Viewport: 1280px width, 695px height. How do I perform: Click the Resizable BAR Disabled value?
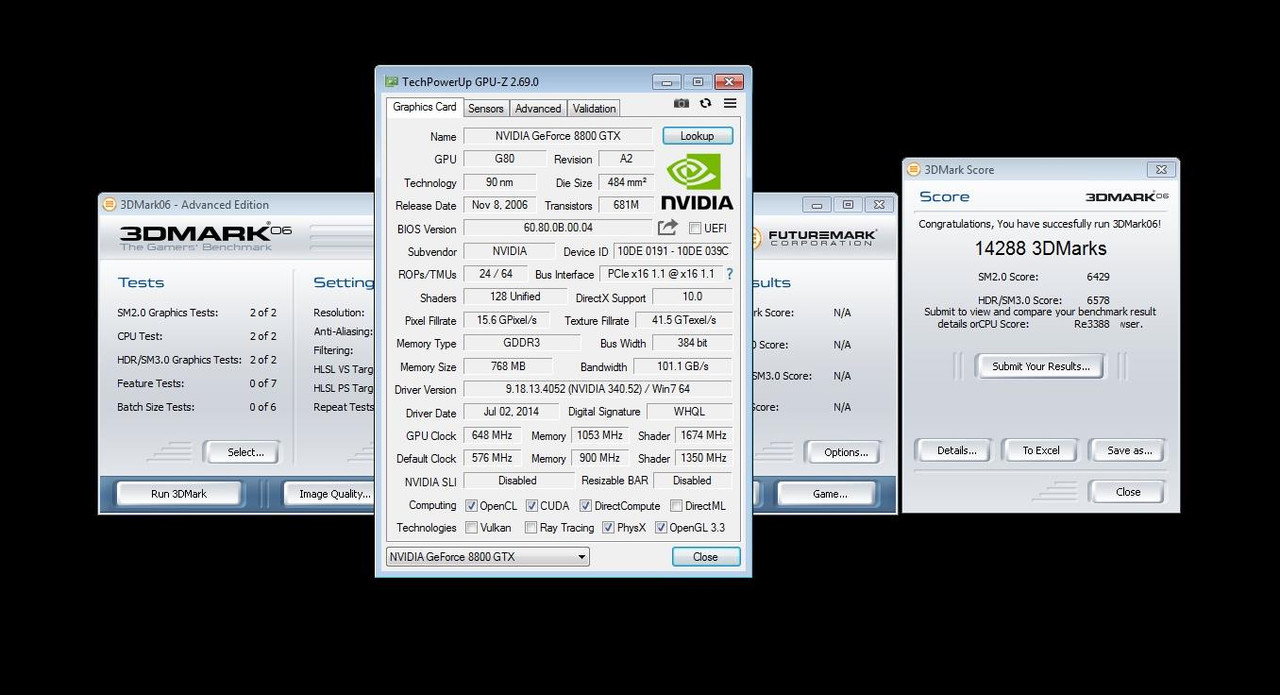(x=692, y=480)
